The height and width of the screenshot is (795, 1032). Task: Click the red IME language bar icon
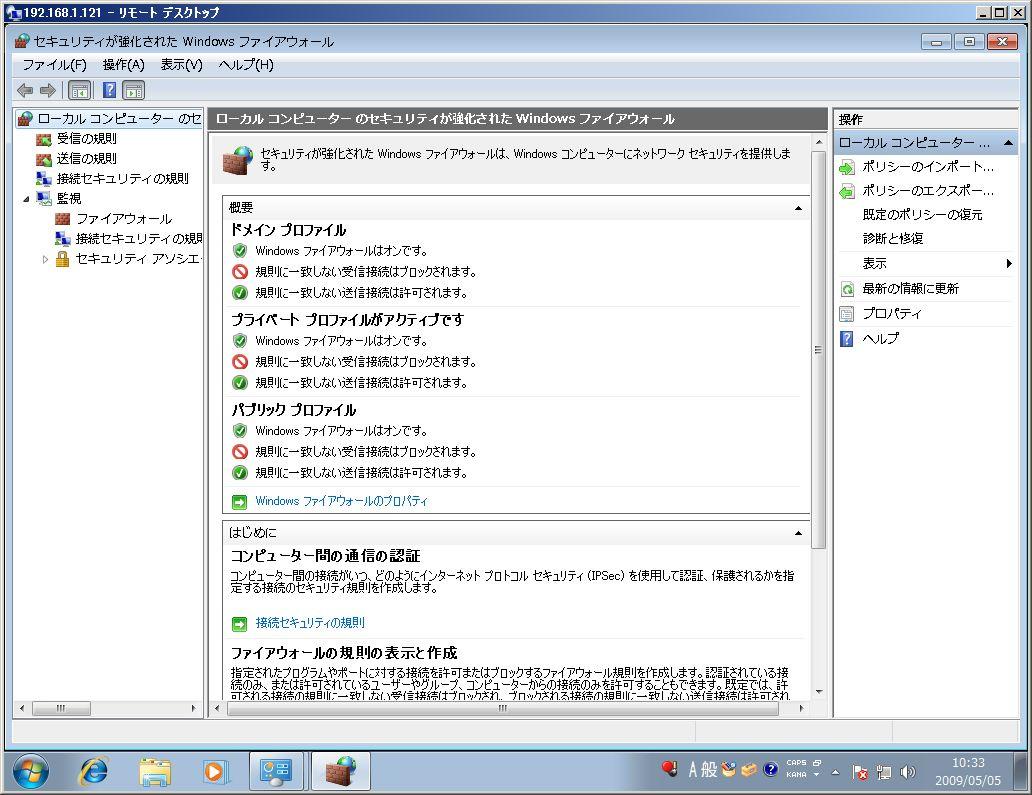(669, 768)
